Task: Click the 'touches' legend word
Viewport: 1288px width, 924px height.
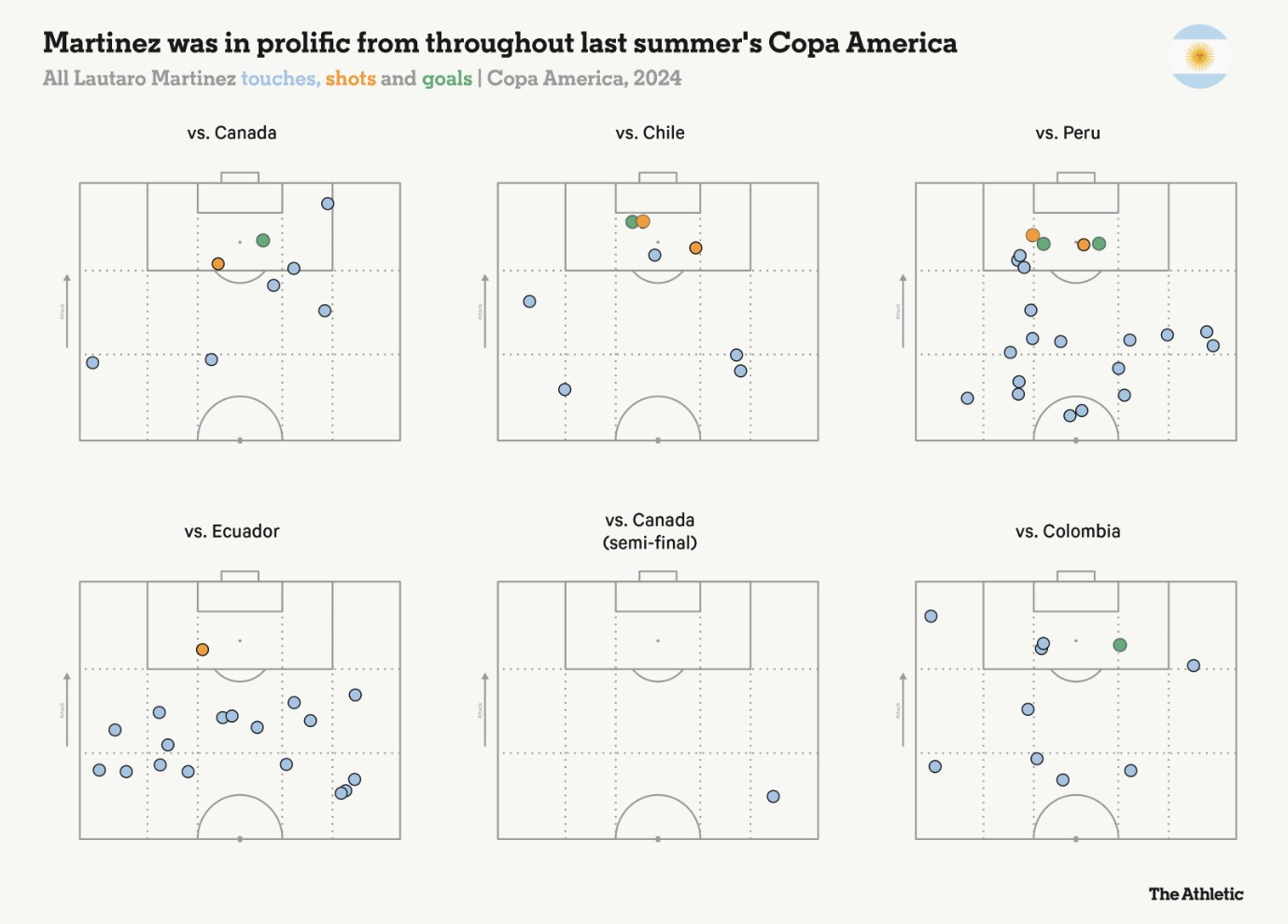Action: tap(280, 78)
